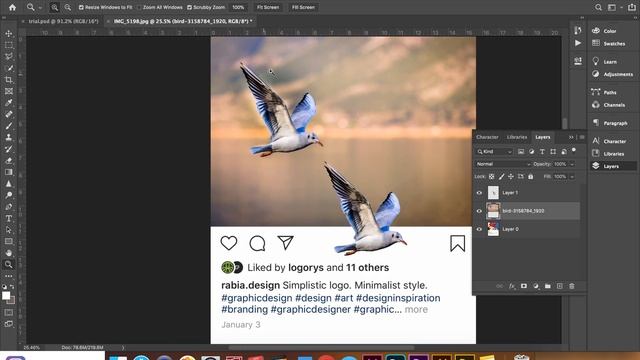Switch to the Libraries tab in panel
Viewport: 640px width, 360px height.
(x=517, y=137)
